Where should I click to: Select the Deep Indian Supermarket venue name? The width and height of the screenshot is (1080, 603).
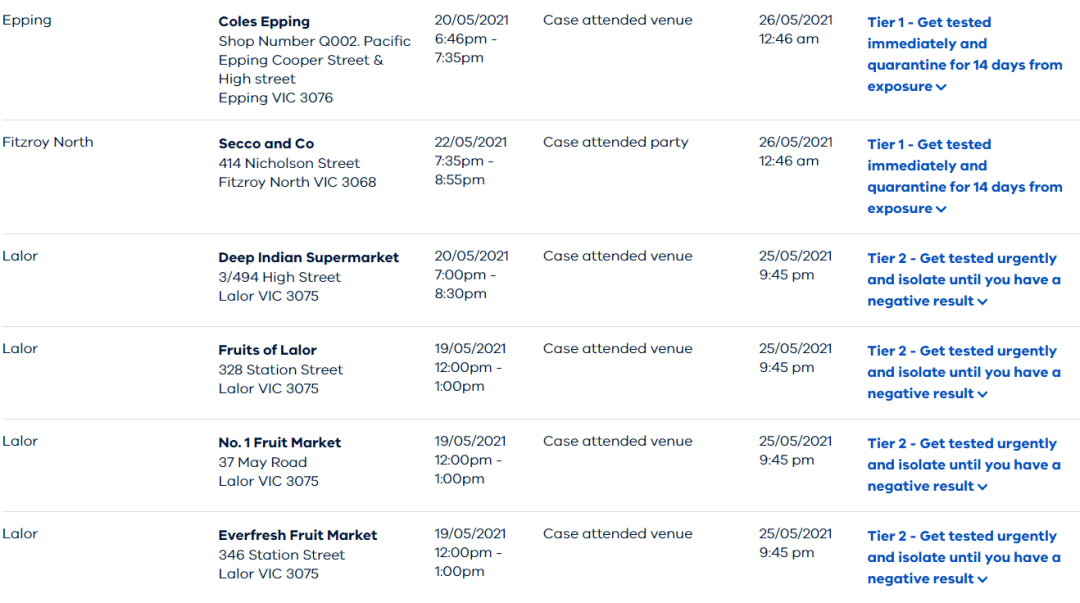click(309, 258)
